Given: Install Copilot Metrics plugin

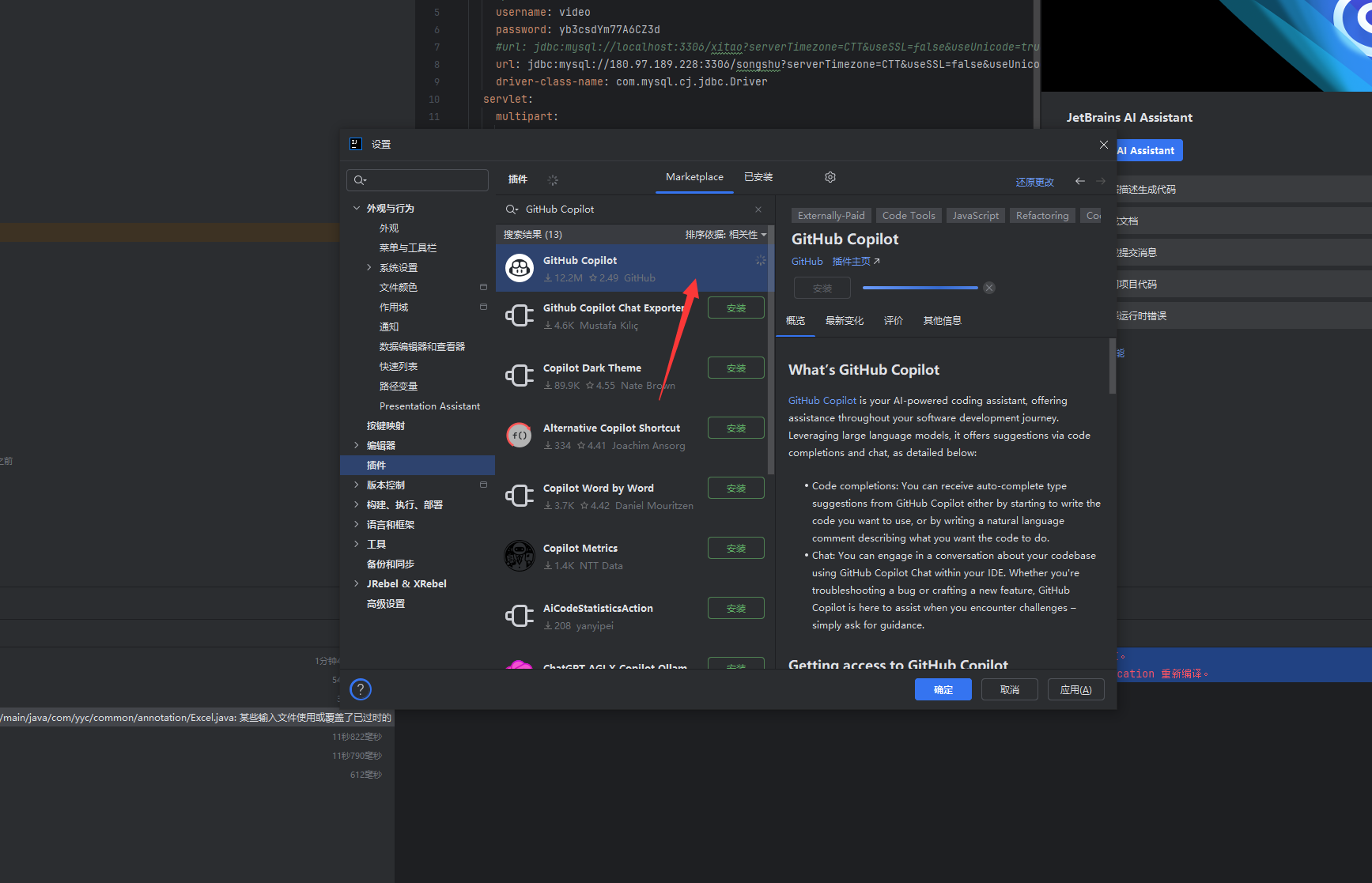Looking at the screenshot, I should [736, 548].
